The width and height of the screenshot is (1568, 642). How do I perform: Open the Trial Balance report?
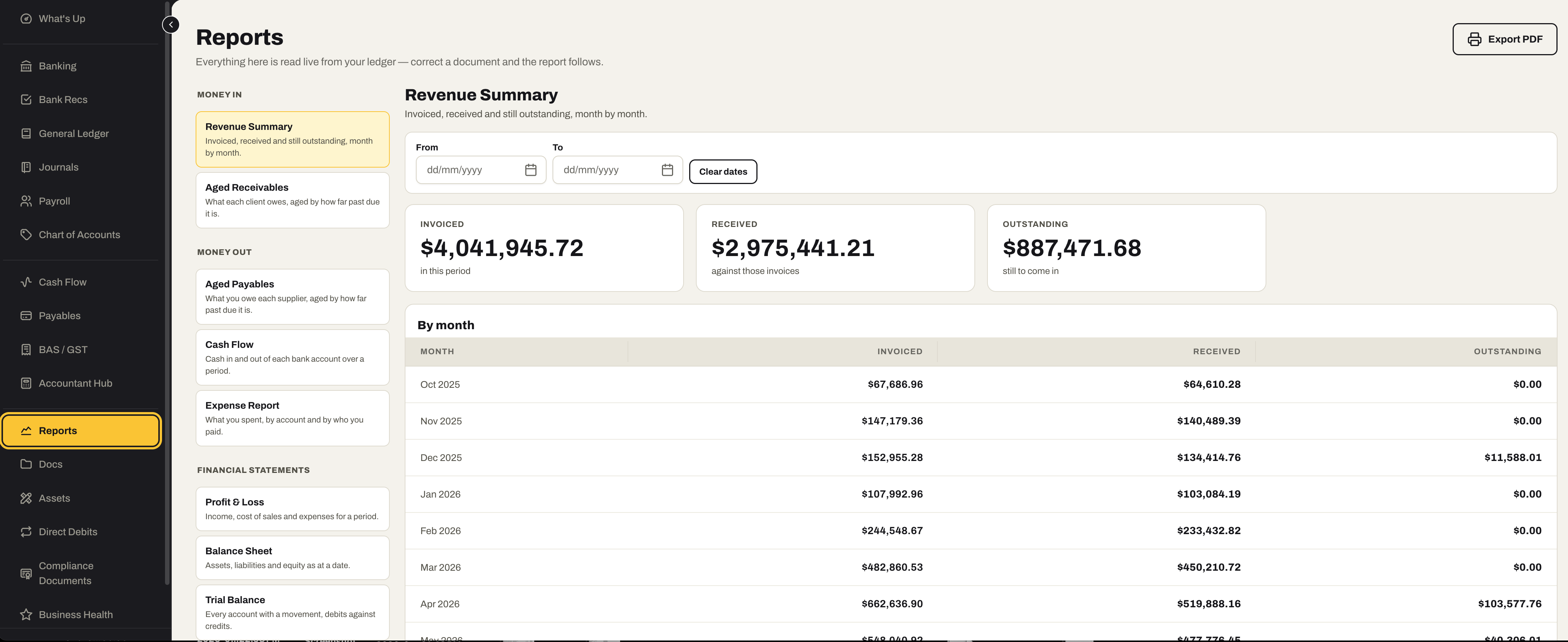pos(292,612)
